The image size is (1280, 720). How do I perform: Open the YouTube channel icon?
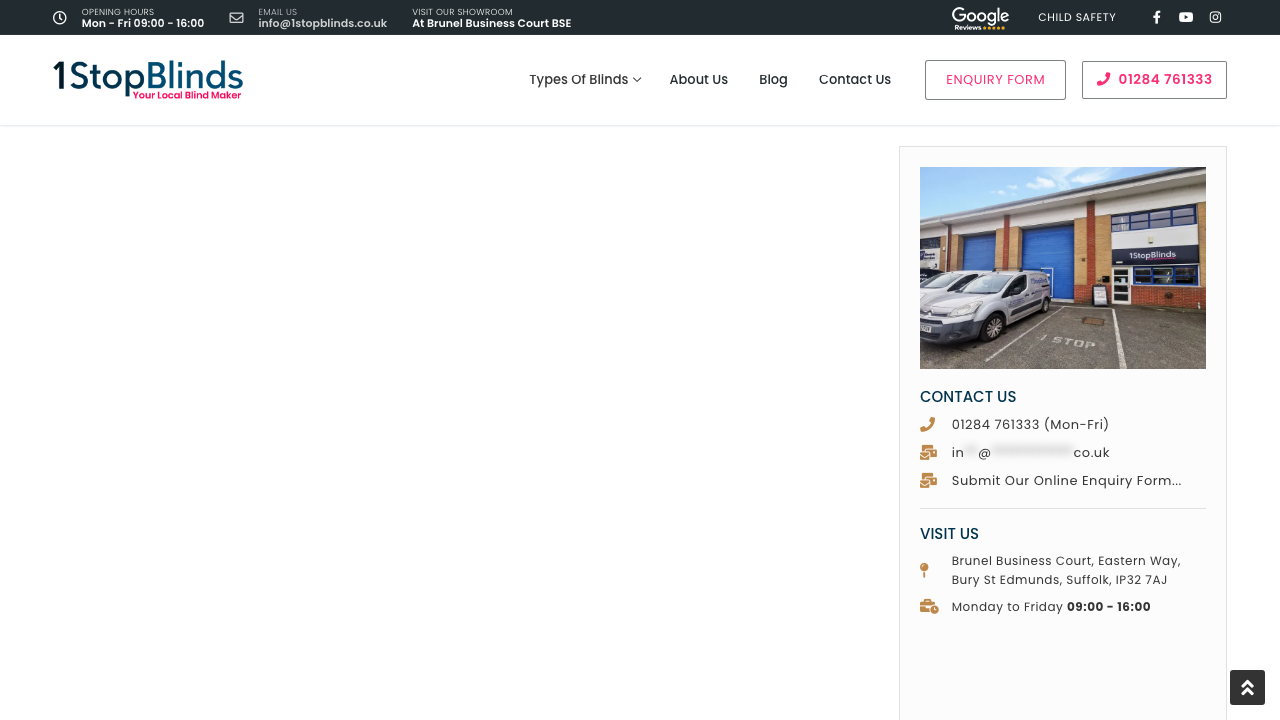1184,16
